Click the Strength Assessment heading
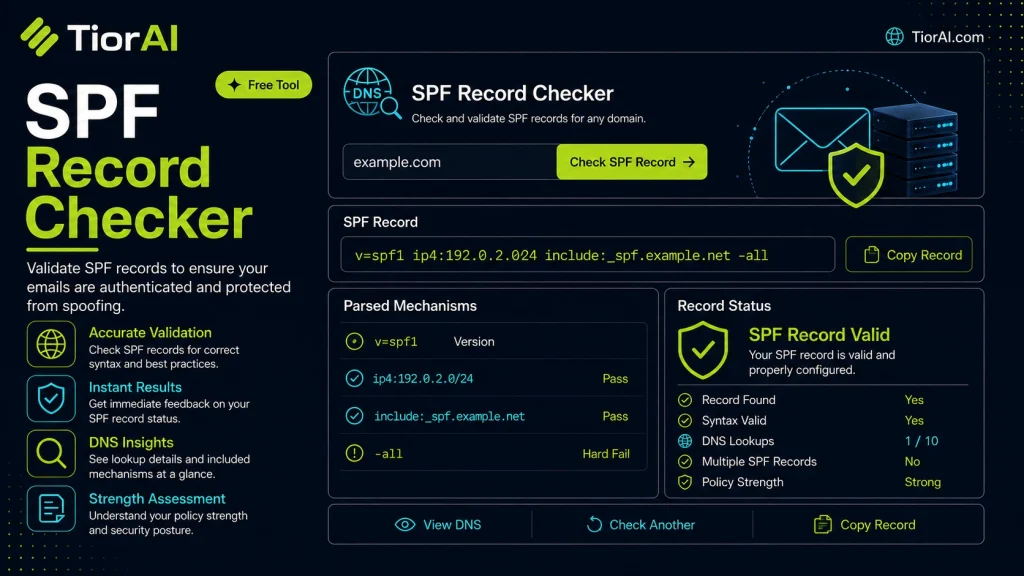This screenshot has width=1024, height=576. click(157, 499)
